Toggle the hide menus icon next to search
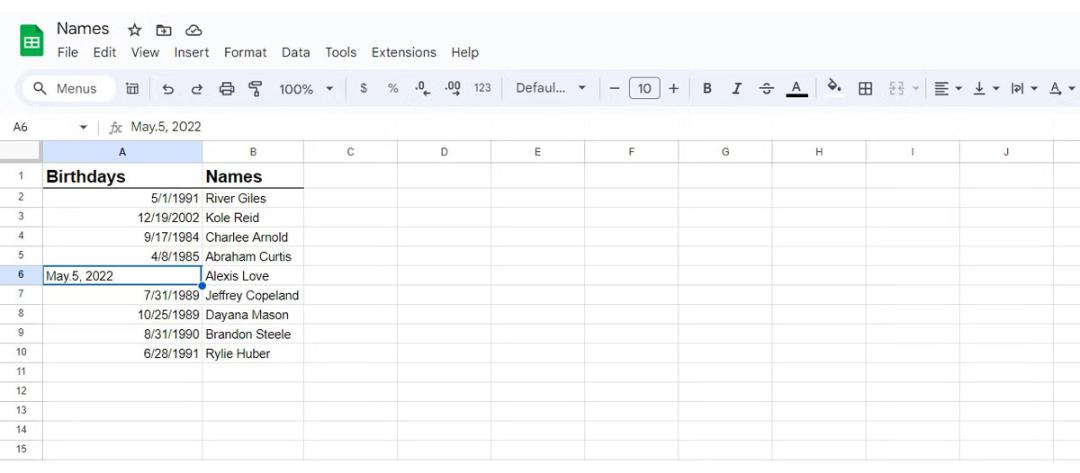This screenshot has height=473, width=1080. coord(132,88)
